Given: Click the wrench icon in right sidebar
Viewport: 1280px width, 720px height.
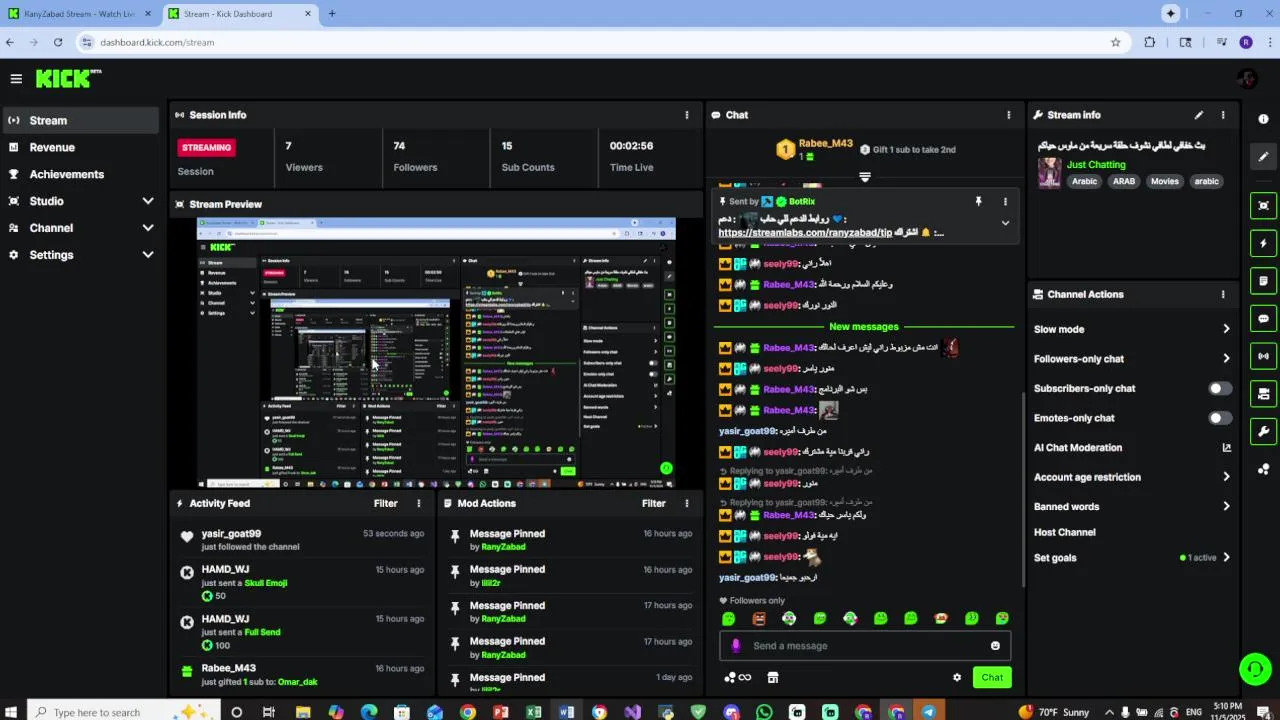Looking at the screenshot, I should point(1264,432).
